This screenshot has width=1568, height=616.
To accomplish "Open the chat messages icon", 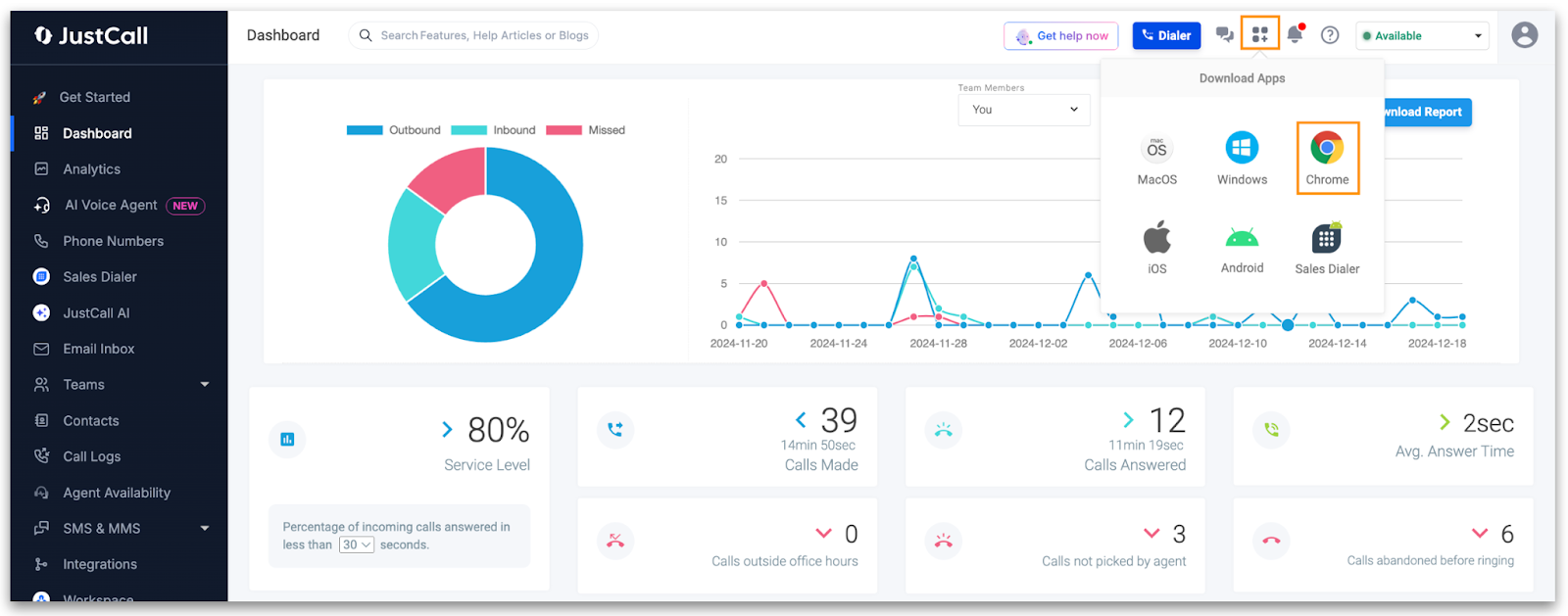I will click(1224, 35).
